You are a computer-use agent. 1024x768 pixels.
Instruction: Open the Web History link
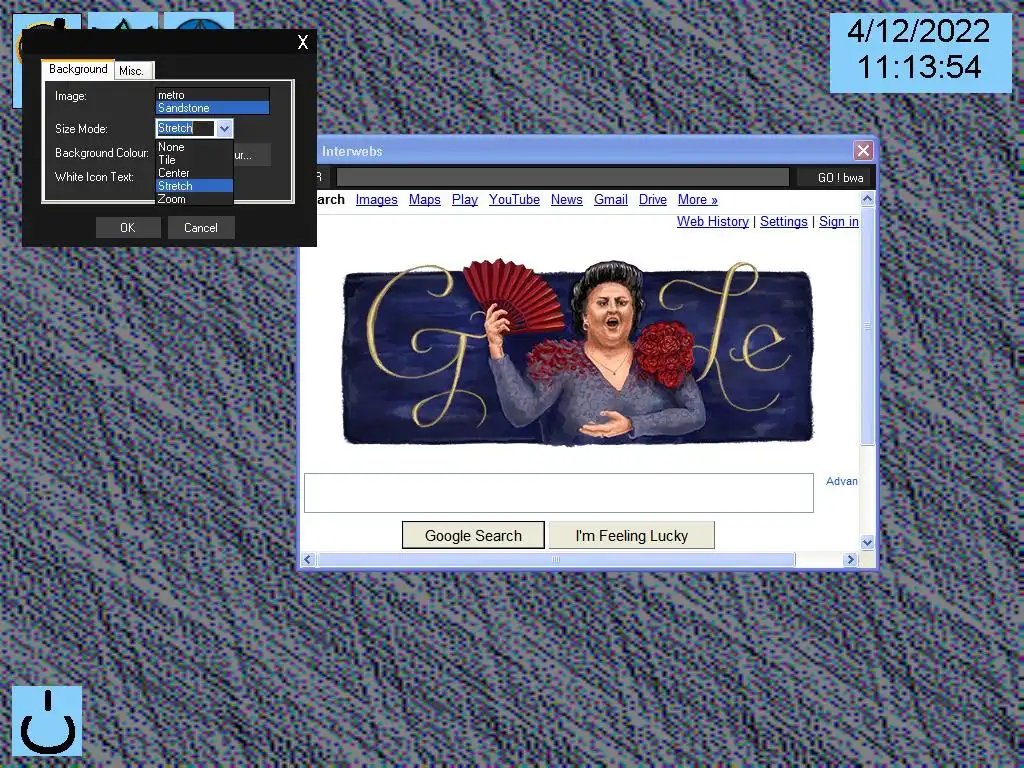(x=712, y=221)
